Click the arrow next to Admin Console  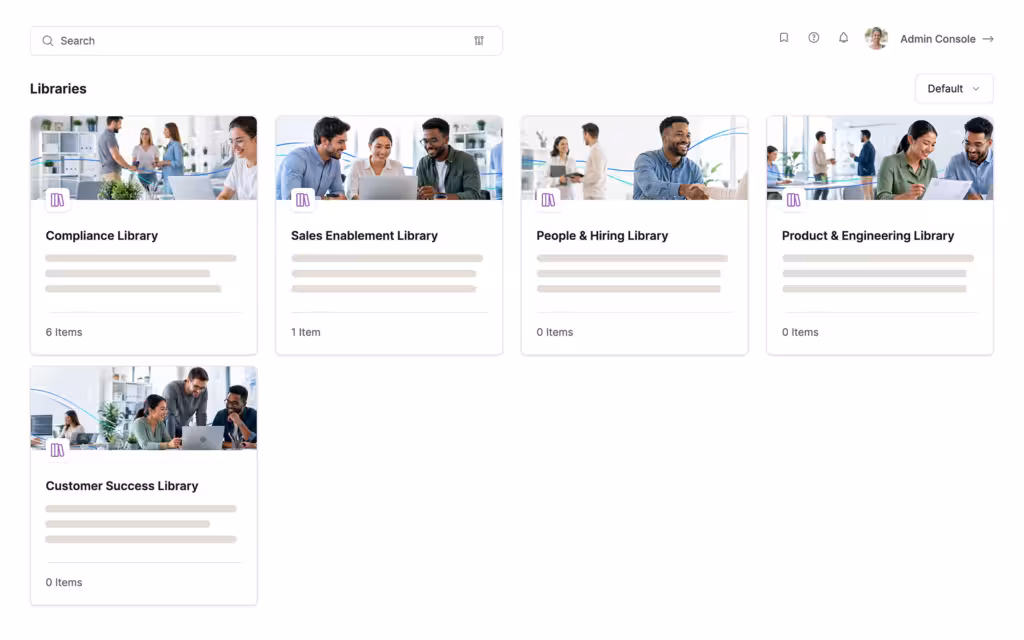click(x=988, y=39)
